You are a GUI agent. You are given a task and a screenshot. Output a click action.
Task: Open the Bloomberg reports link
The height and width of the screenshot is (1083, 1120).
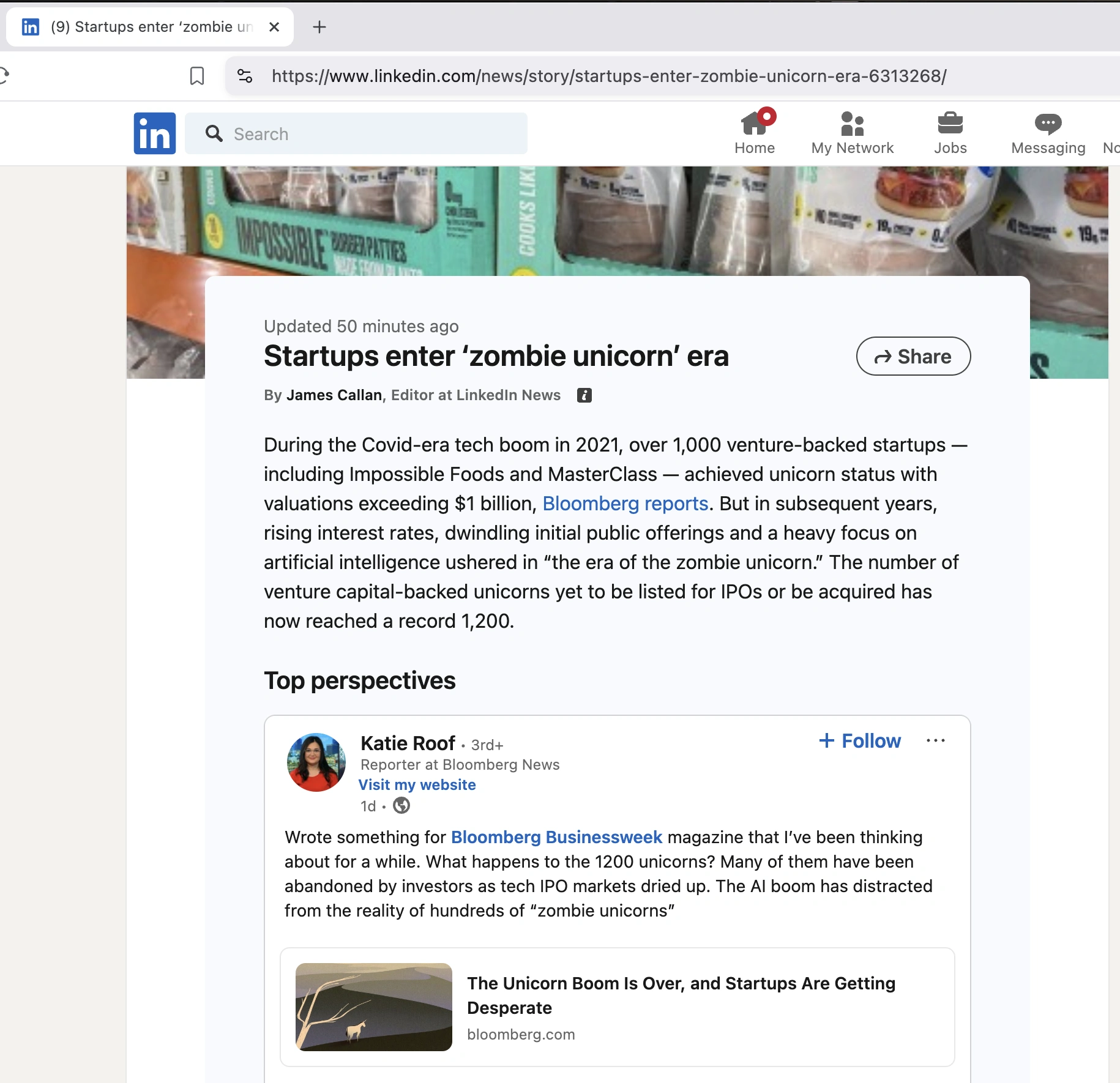click(x=625, y=504)
